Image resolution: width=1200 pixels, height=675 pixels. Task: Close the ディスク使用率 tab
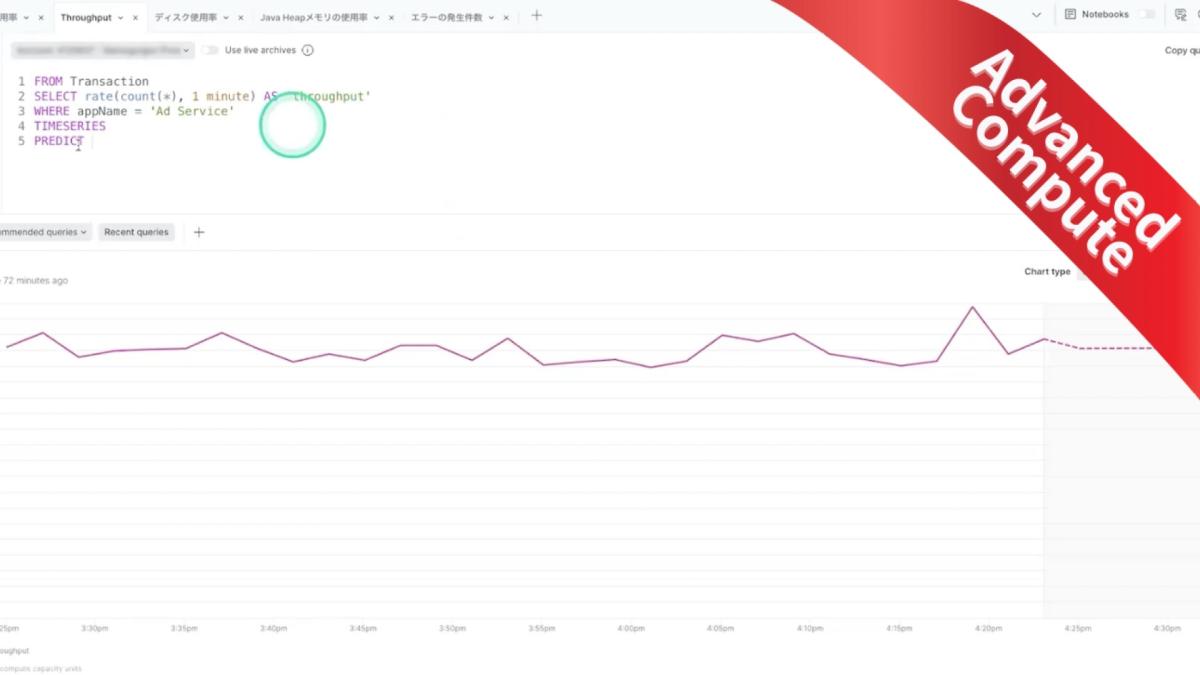point(241,18)
